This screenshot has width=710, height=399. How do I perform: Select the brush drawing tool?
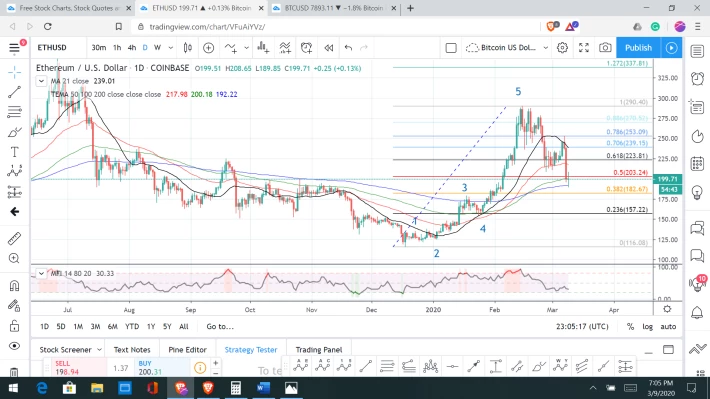[x=14, y=132]
